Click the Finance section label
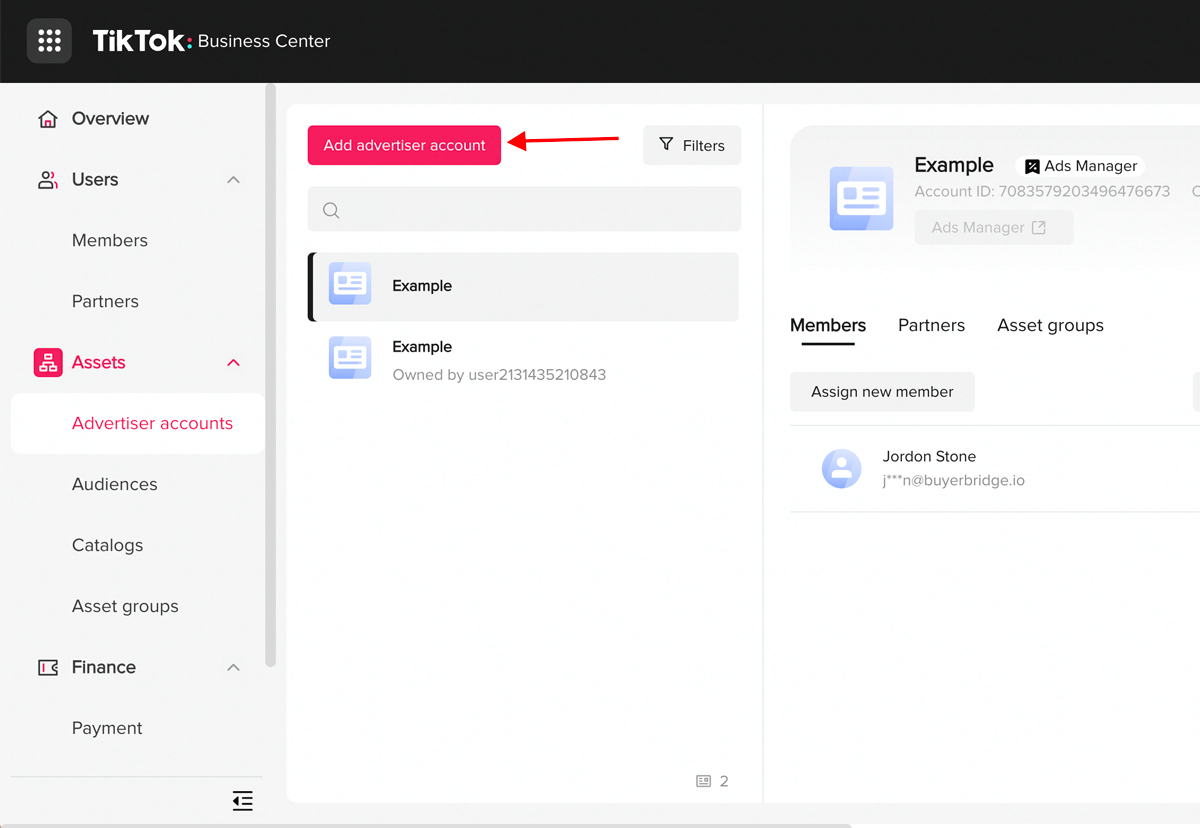Viewport: 1200px width, 828px height. [x=104, y=668]
